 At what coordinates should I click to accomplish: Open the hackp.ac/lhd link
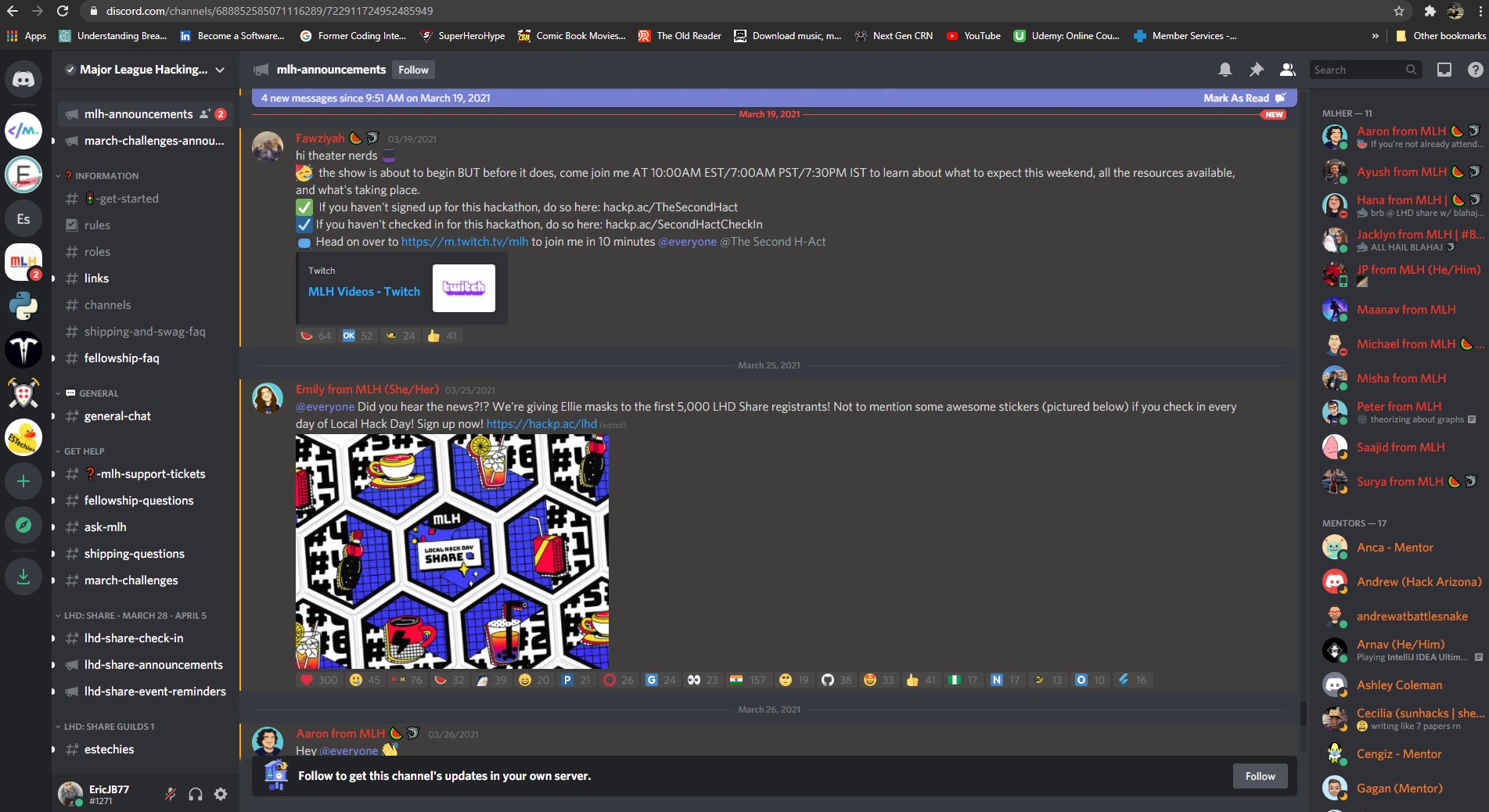tap(541, 423)
